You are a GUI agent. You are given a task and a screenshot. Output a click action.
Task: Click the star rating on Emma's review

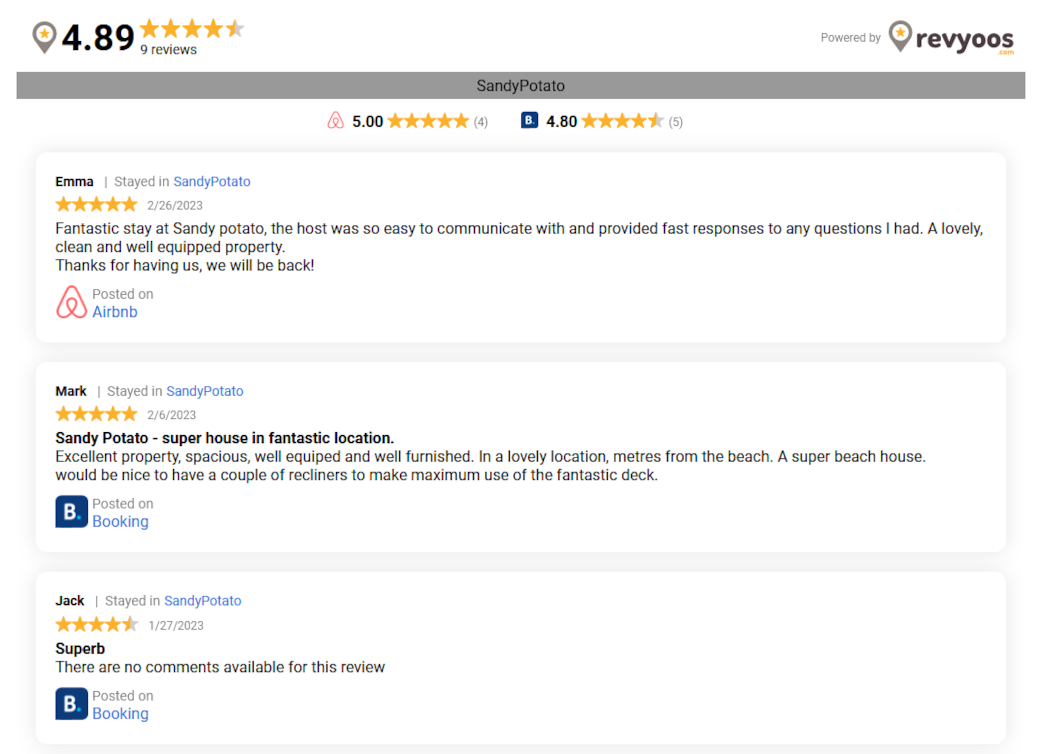[96, 204]
